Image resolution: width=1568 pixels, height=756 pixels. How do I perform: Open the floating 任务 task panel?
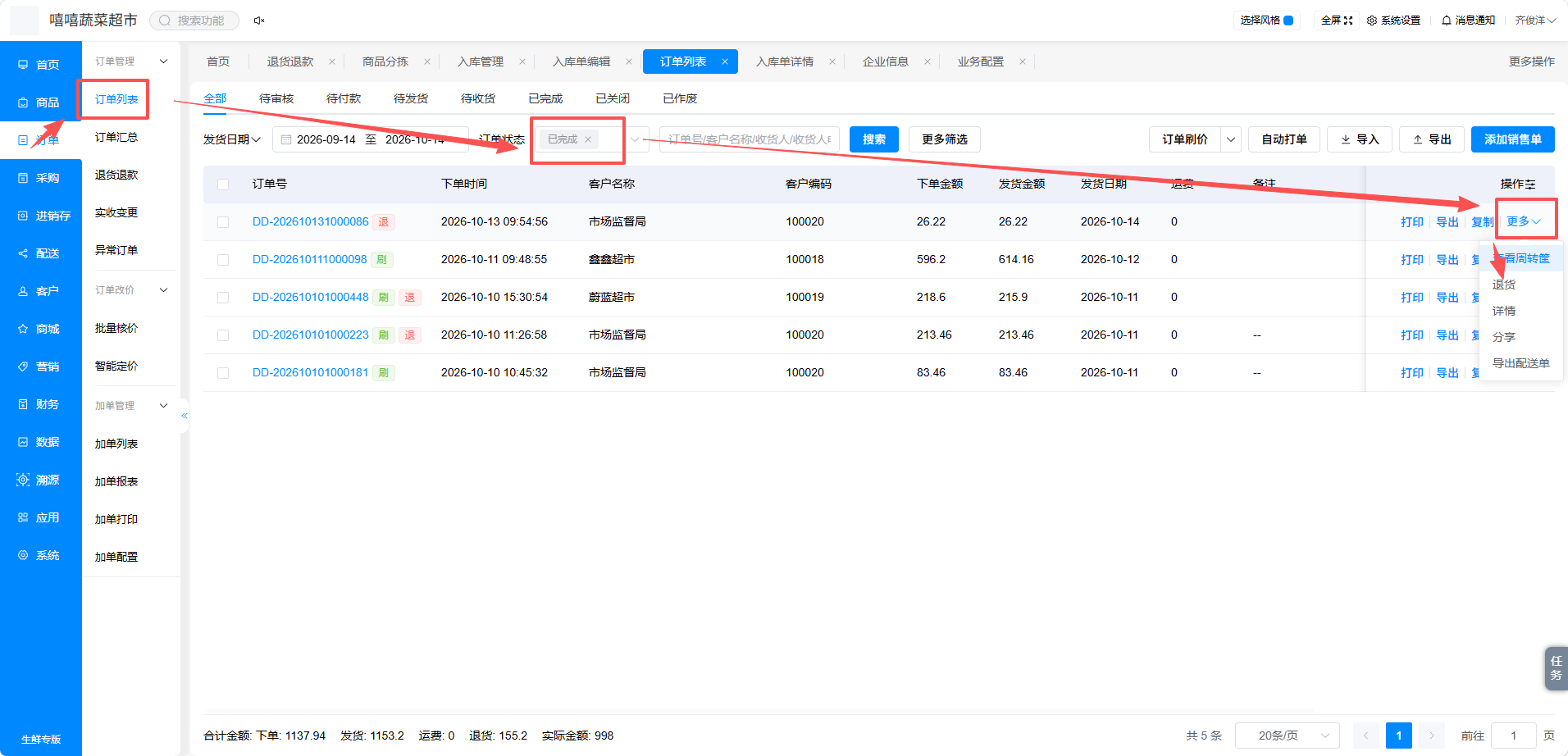(x=1556, y=668)
